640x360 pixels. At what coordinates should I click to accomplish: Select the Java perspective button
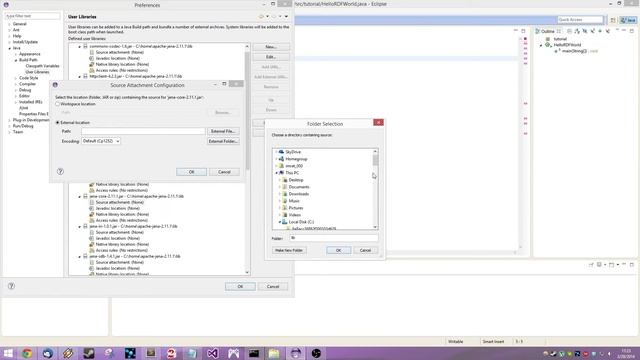629,20
